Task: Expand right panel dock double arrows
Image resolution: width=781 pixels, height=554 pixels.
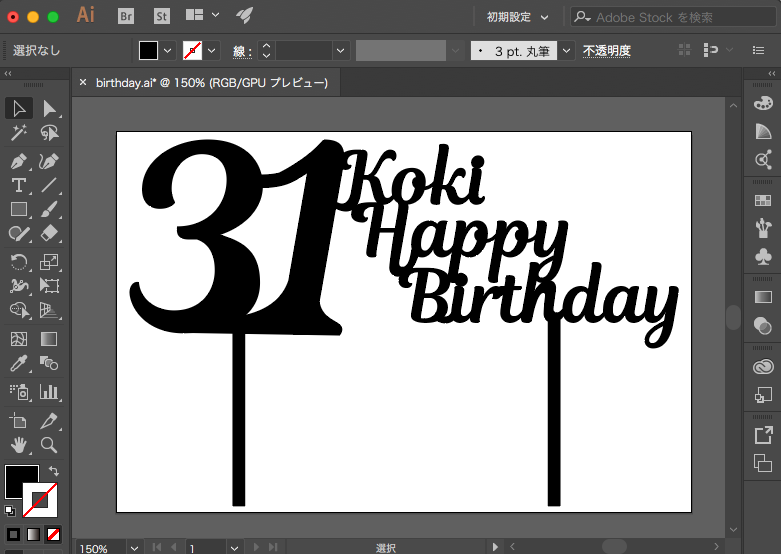Action: tap(772, 74)
